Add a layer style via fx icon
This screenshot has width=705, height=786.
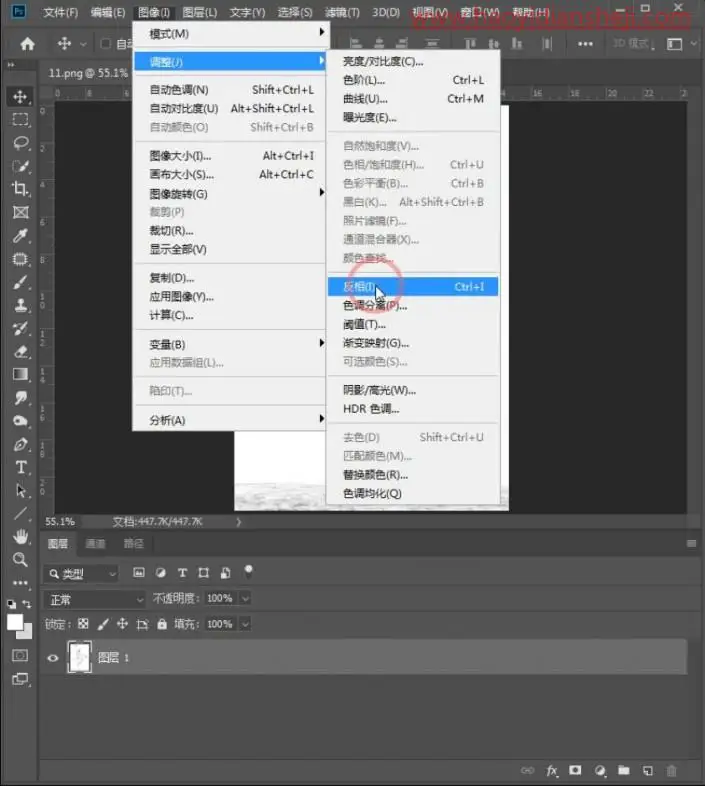552,770
